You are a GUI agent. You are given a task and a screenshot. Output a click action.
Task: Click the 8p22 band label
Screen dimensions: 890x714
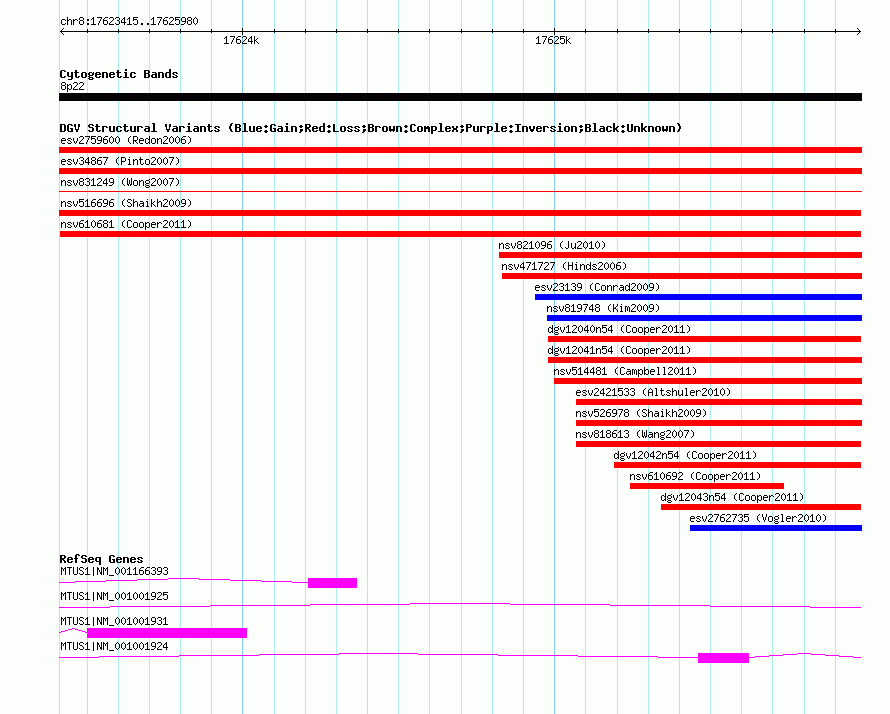72,86
